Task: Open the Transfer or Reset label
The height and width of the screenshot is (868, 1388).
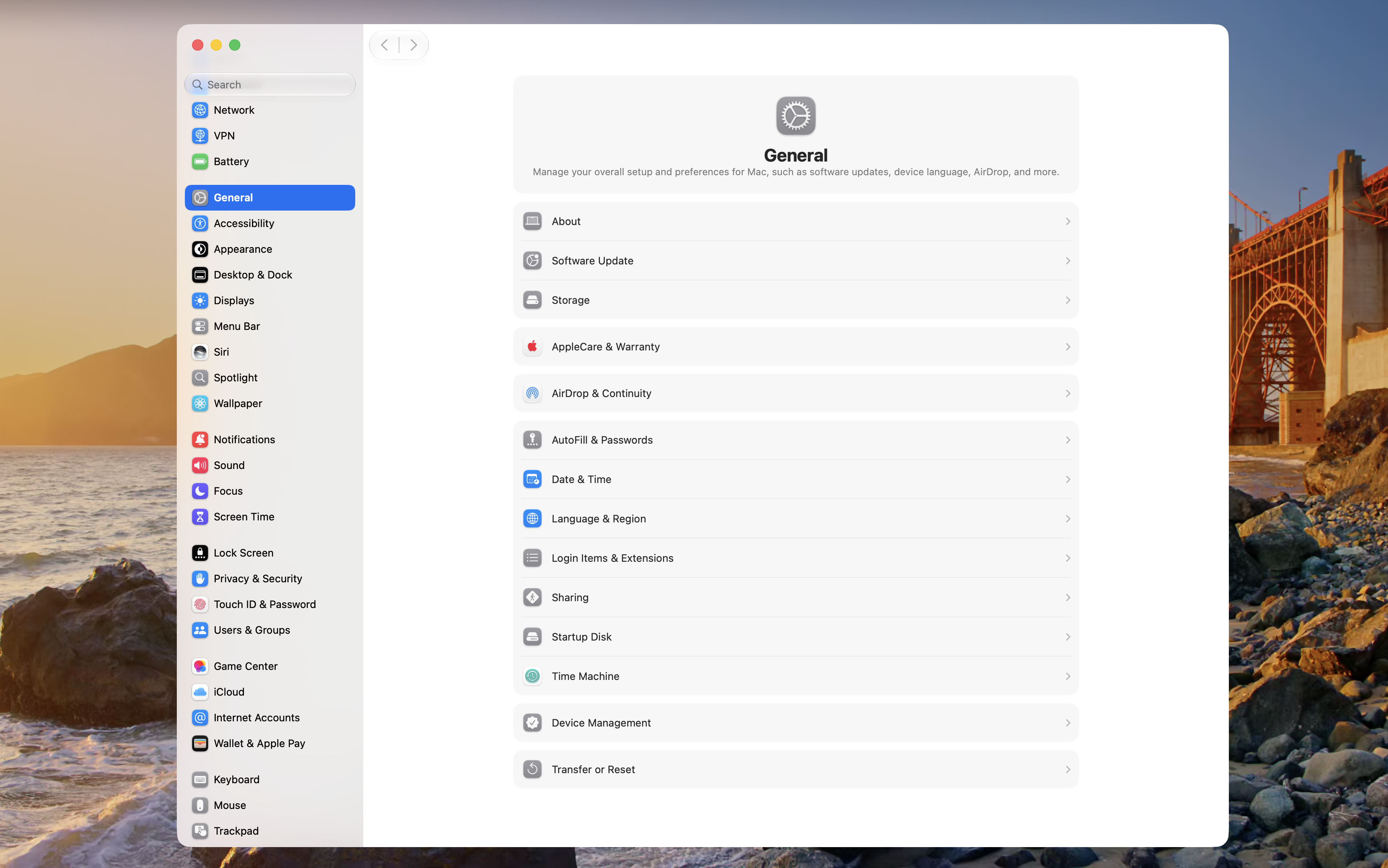Action: [x=593, y=769]
